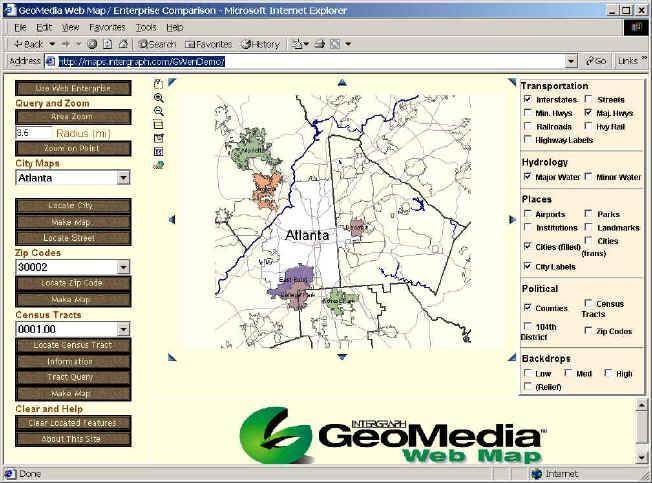
Task: Enable the Railroads checkbox
Action: (528, 126)
